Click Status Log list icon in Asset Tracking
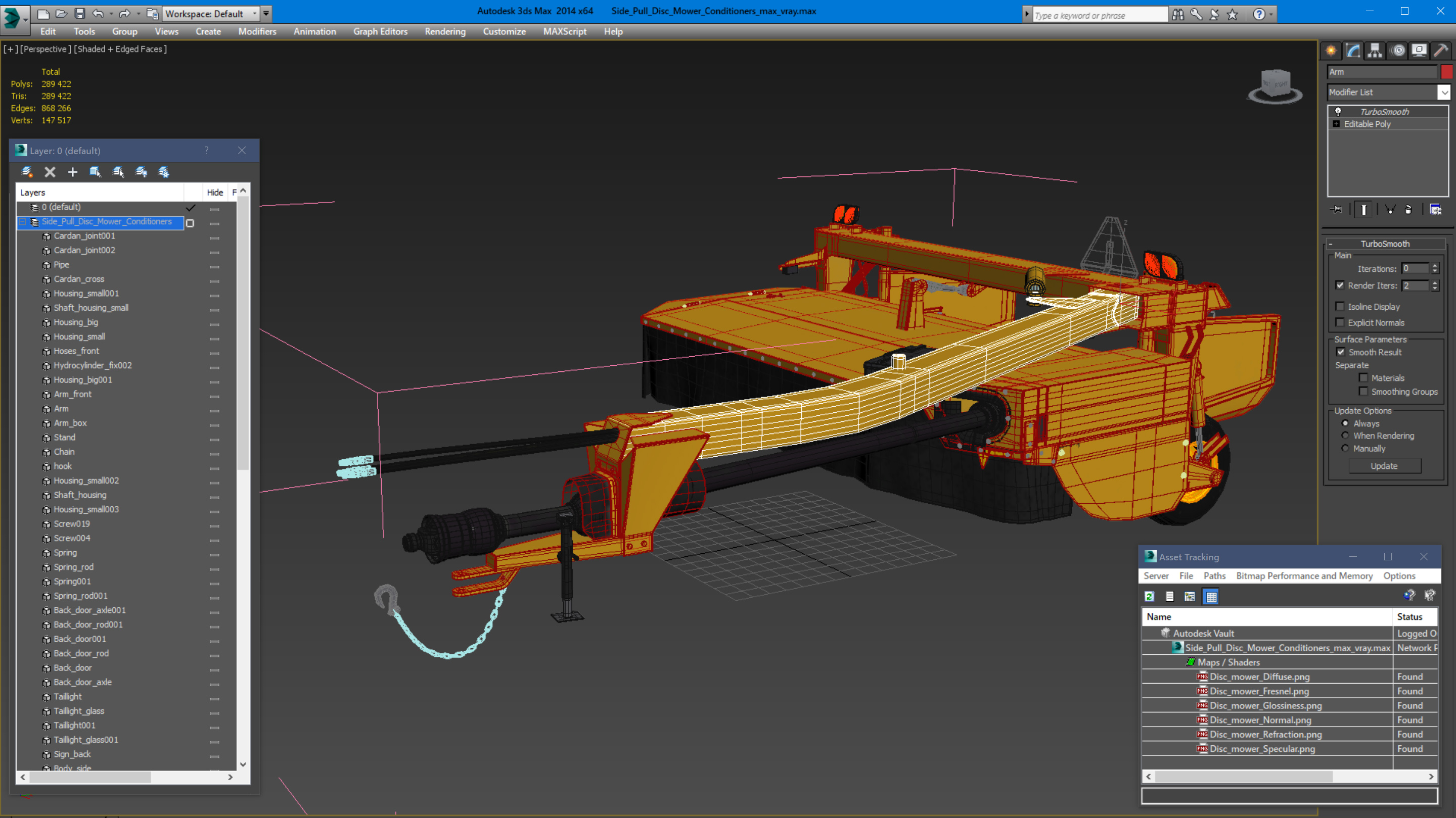This screenshot has width=1456, height=818. pos(1169,597)
